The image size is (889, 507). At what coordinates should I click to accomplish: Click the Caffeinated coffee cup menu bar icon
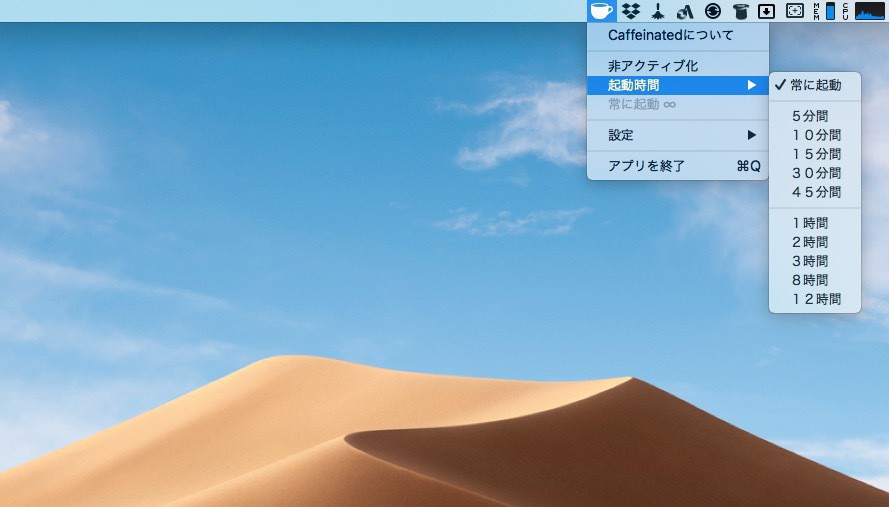pos(601,11)
